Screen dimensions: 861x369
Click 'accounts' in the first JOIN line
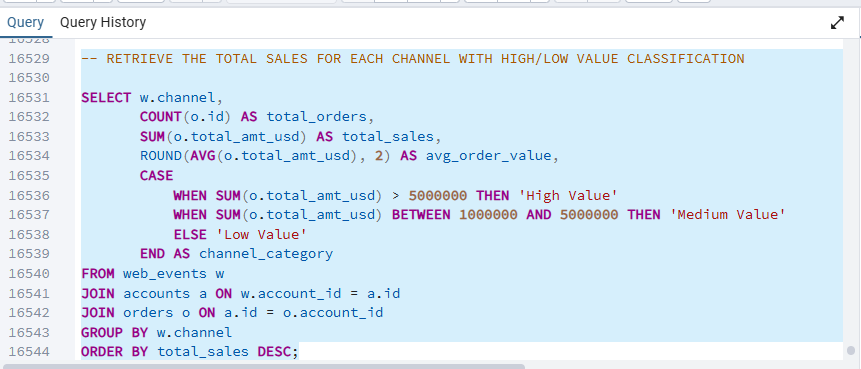[x=156, y=293]
